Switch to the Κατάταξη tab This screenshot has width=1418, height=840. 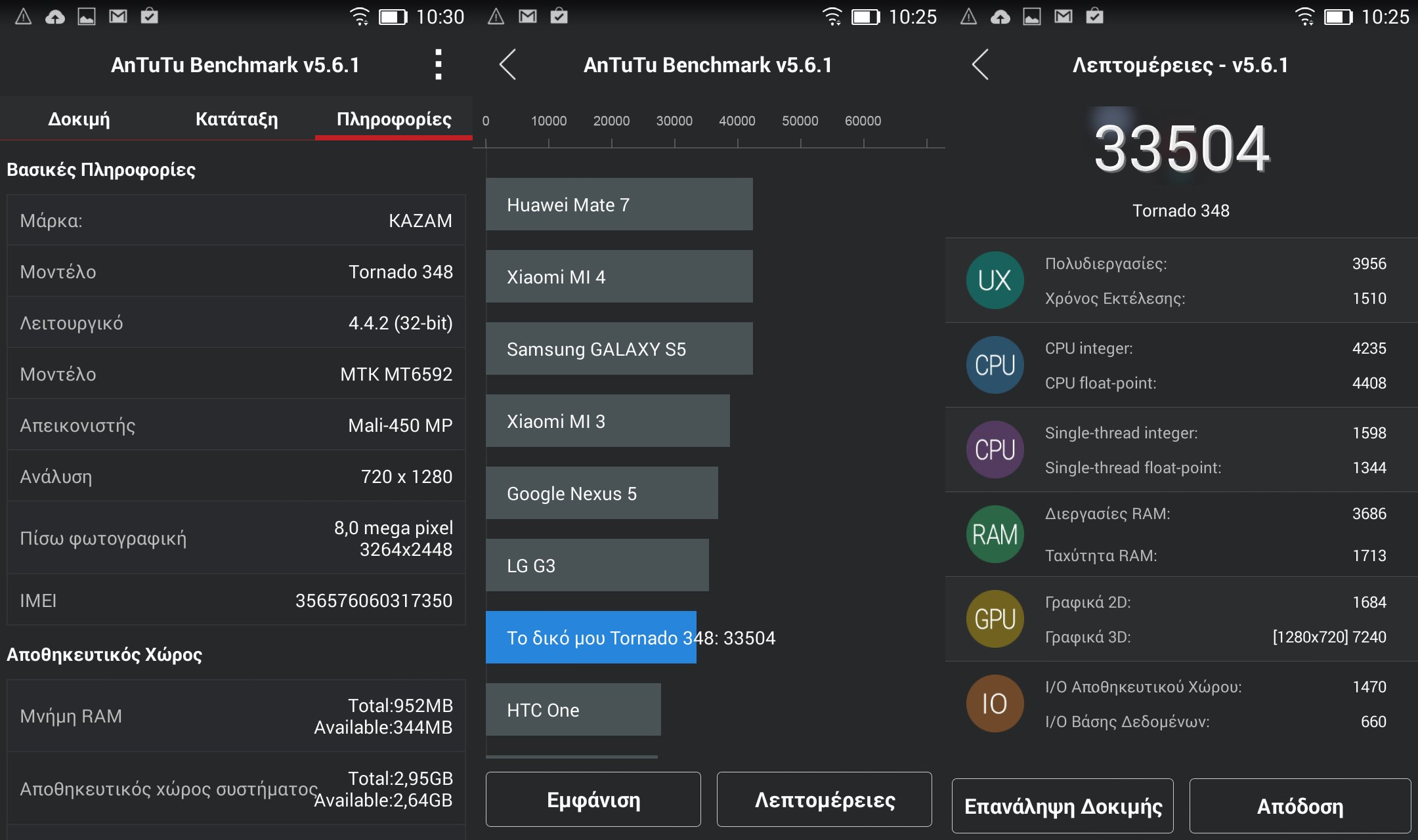point(236,119)
